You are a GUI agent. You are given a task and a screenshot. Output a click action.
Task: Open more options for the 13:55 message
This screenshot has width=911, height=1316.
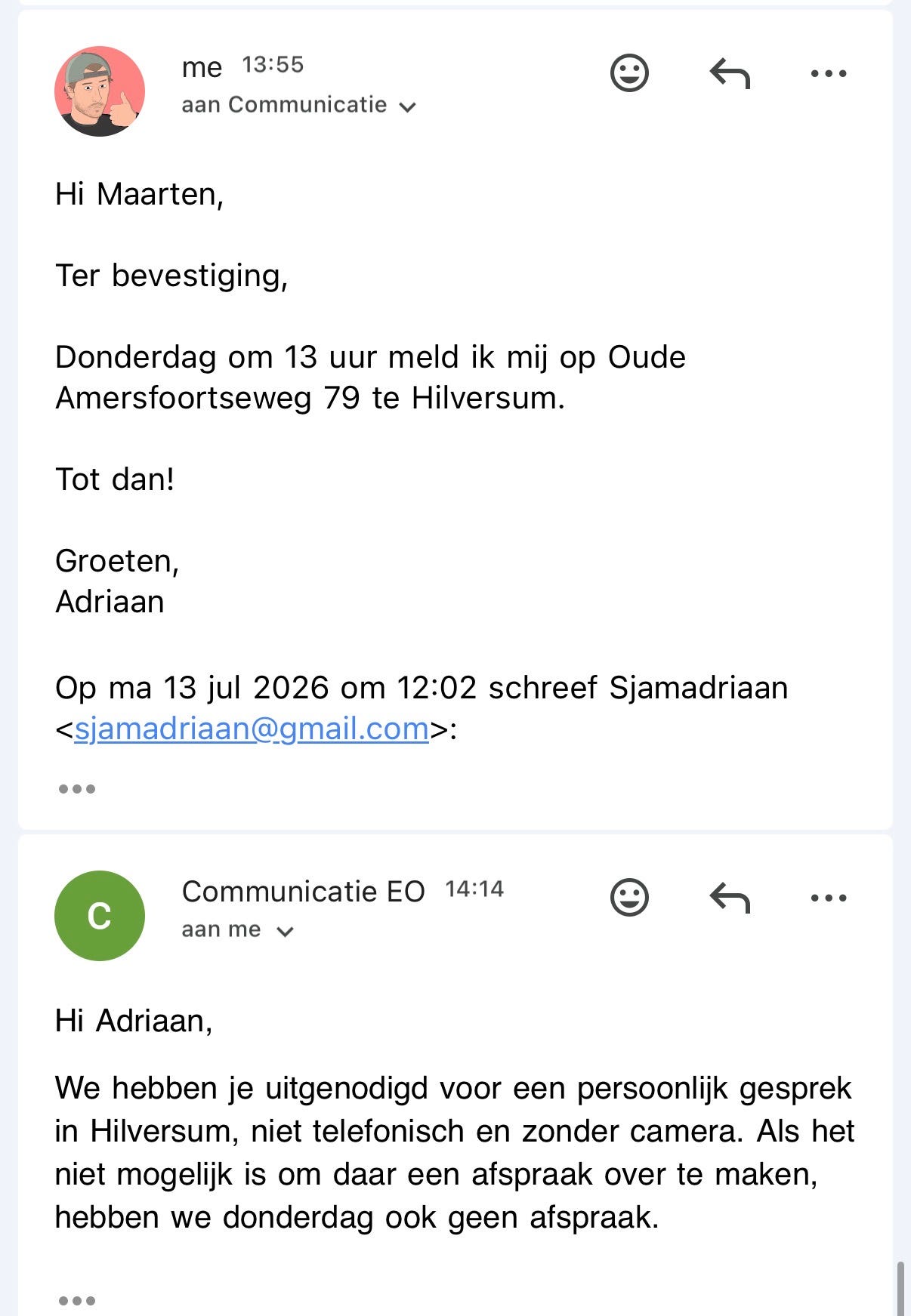[x=829, y=73]
